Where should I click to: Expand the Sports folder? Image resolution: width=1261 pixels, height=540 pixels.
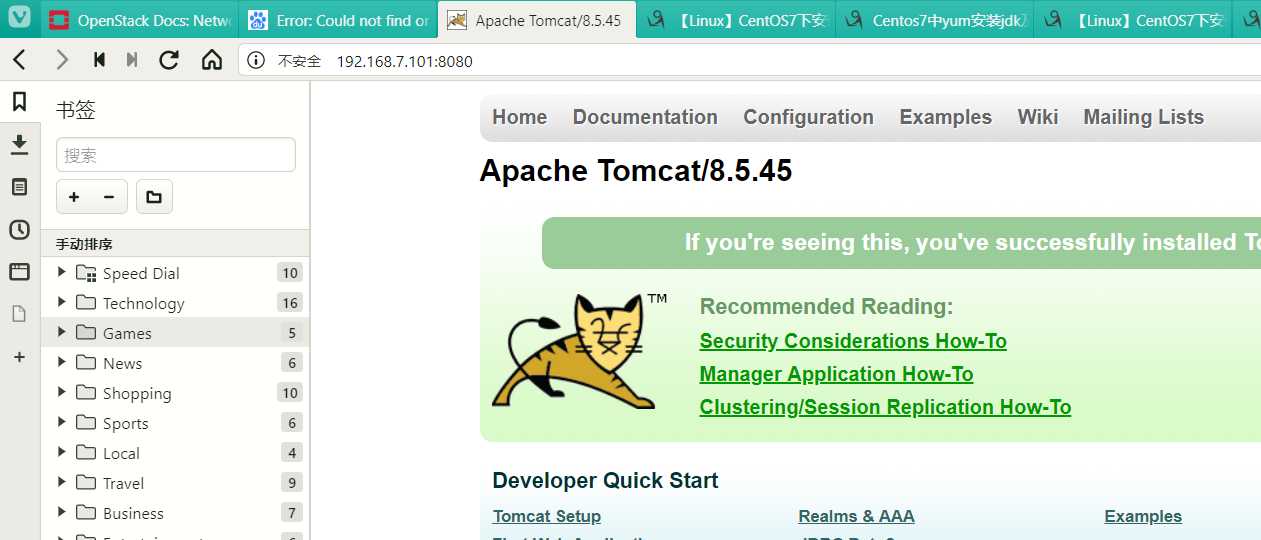[x=62, y=422]
